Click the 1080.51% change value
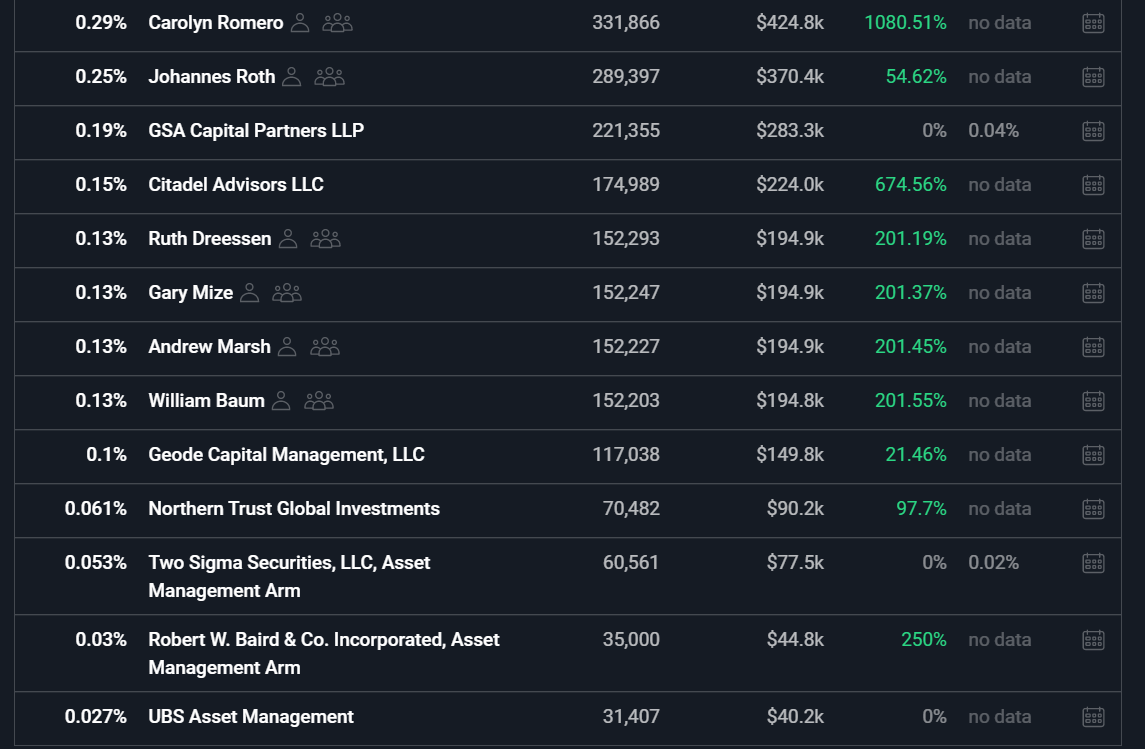 coord(905,23)
